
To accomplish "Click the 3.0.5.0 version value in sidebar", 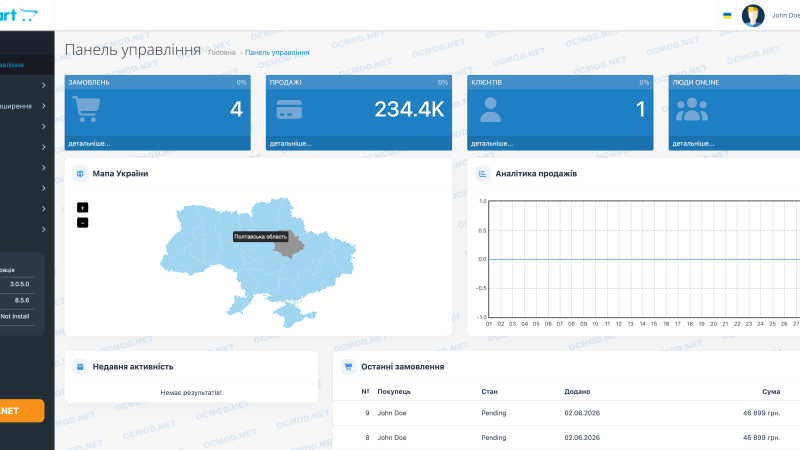I will 19,284.
